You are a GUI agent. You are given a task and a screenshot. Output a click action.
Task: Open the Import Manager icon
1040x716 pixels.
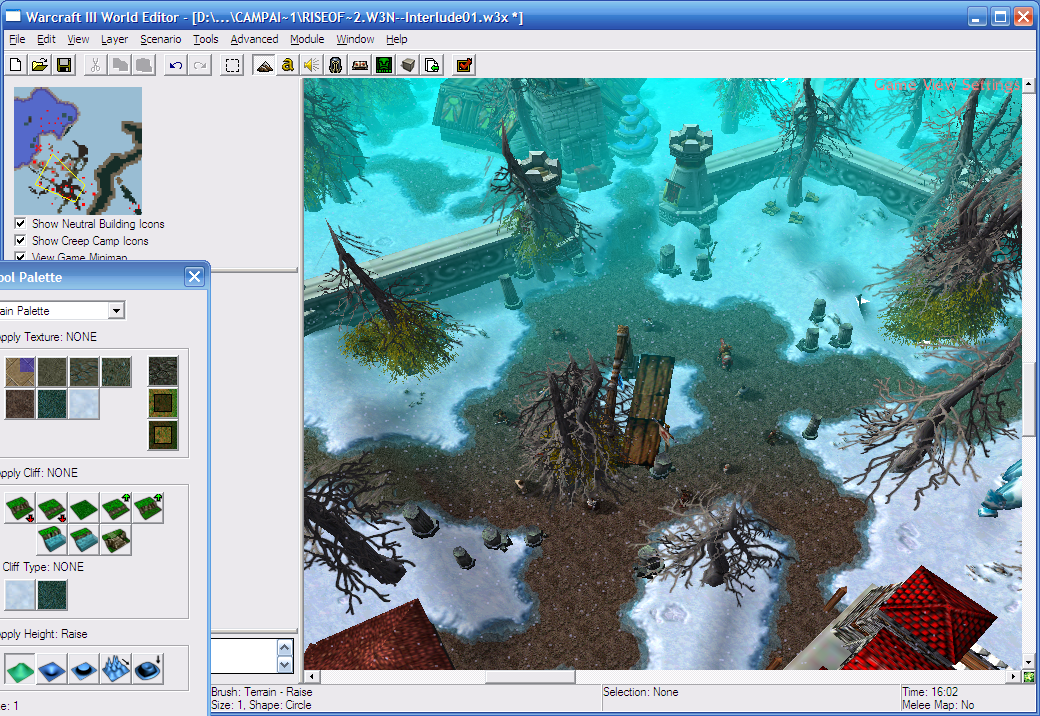(432, 65)
